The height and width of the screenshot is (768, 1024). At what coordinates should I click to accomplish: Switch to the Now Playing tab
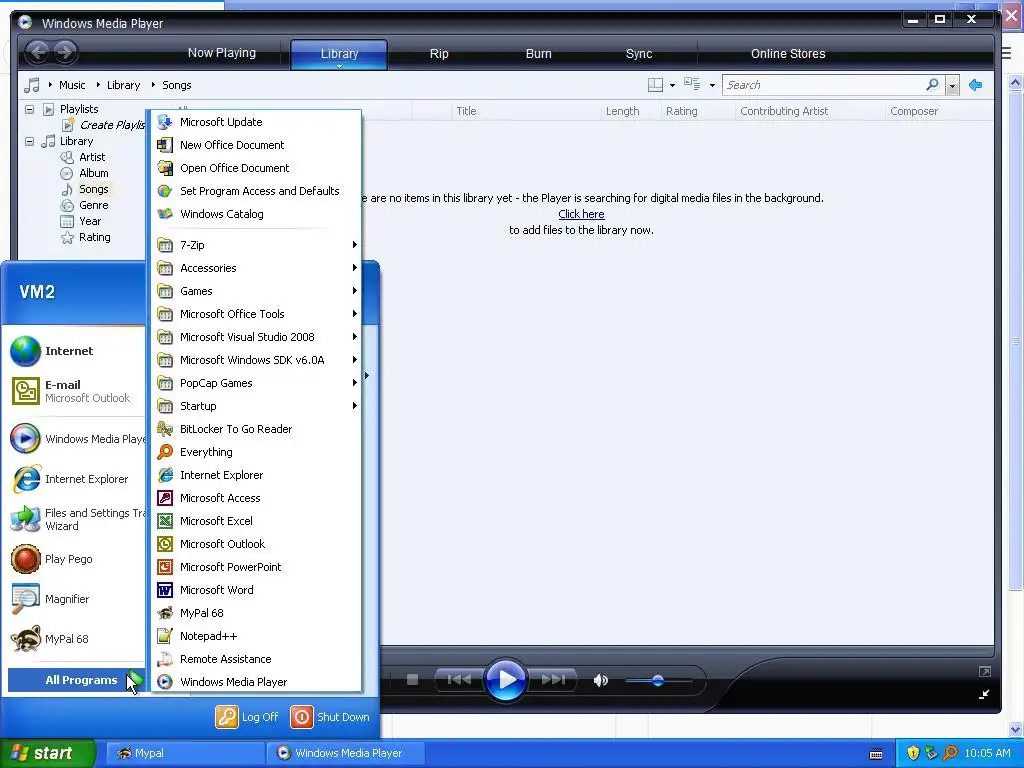pos(221,53)
